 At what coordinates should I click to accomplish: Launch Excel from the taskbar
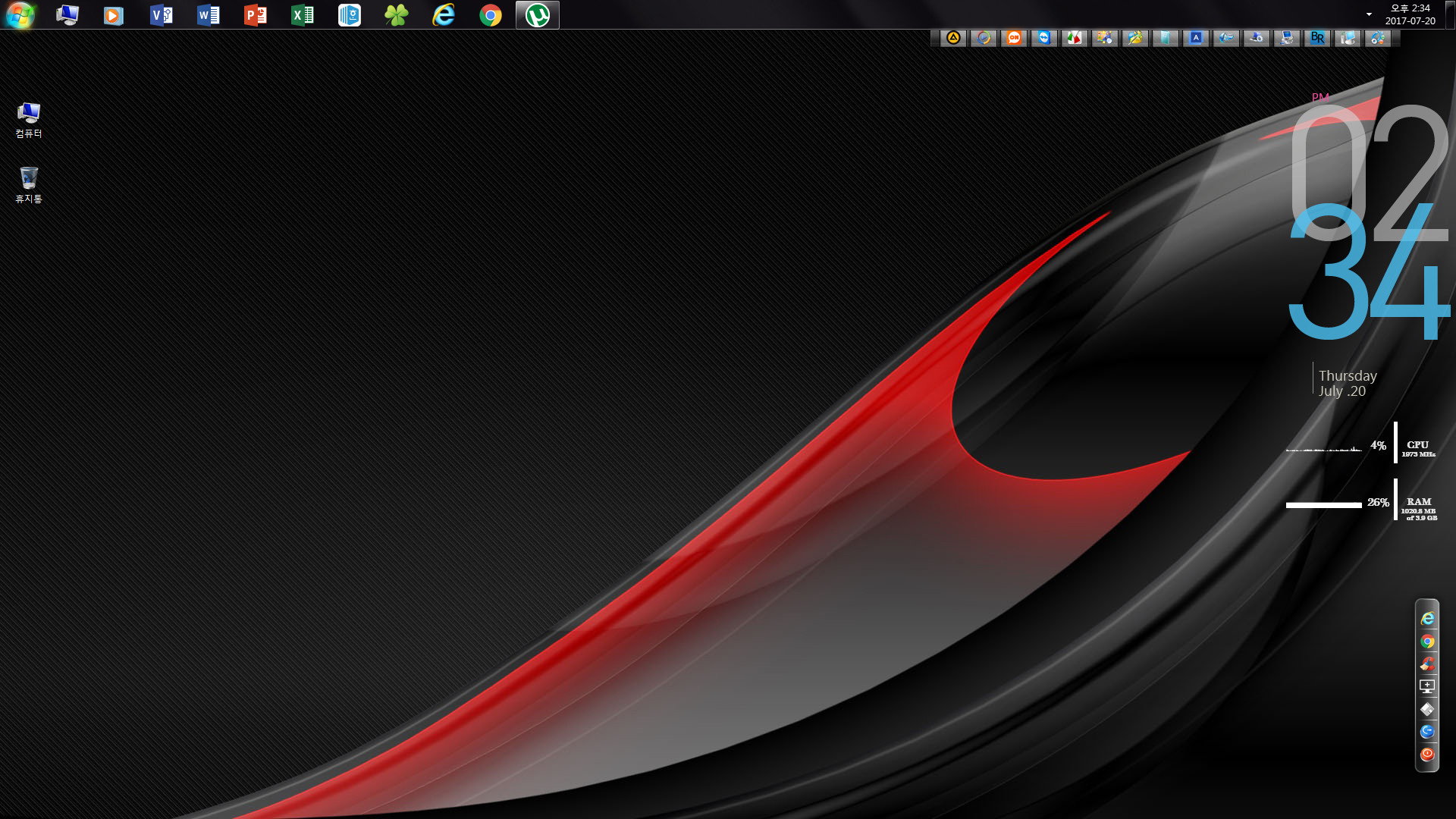(x=302, y=14)
